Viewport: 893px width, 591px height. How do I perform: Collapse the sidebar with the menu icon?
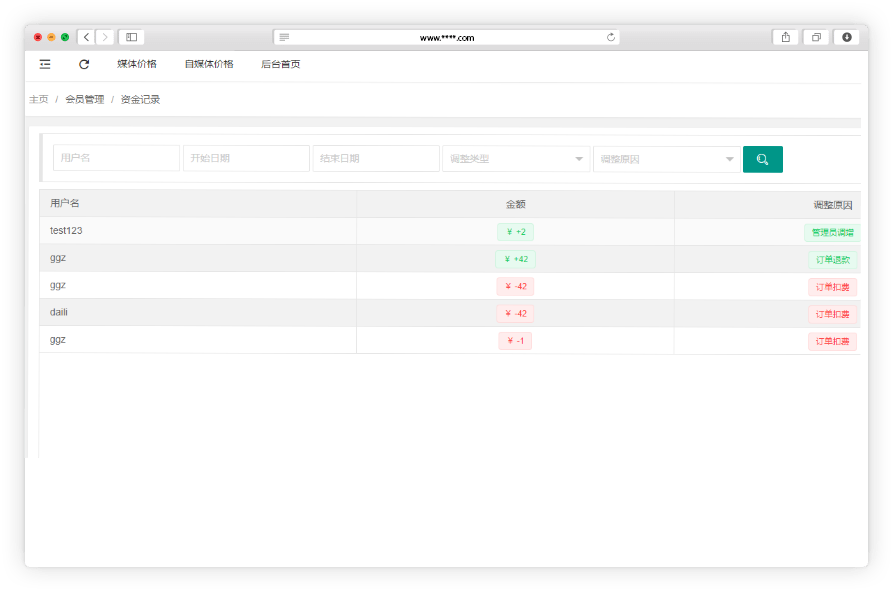(x=45, y=64)
